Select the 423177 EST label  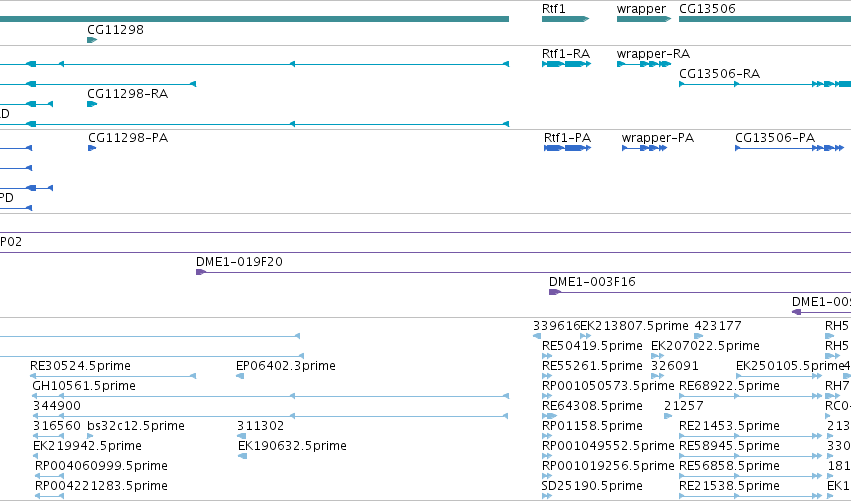(x=717, y=326)
